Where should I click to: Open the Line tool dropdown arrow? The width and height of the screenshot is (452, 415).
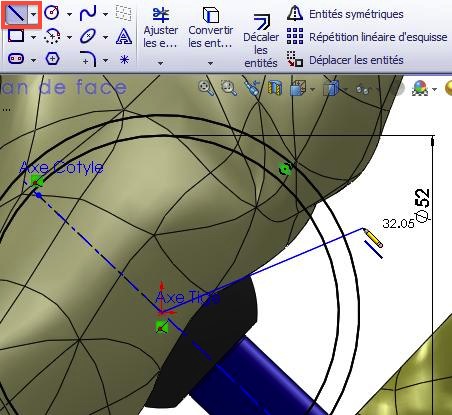point(34,14)
